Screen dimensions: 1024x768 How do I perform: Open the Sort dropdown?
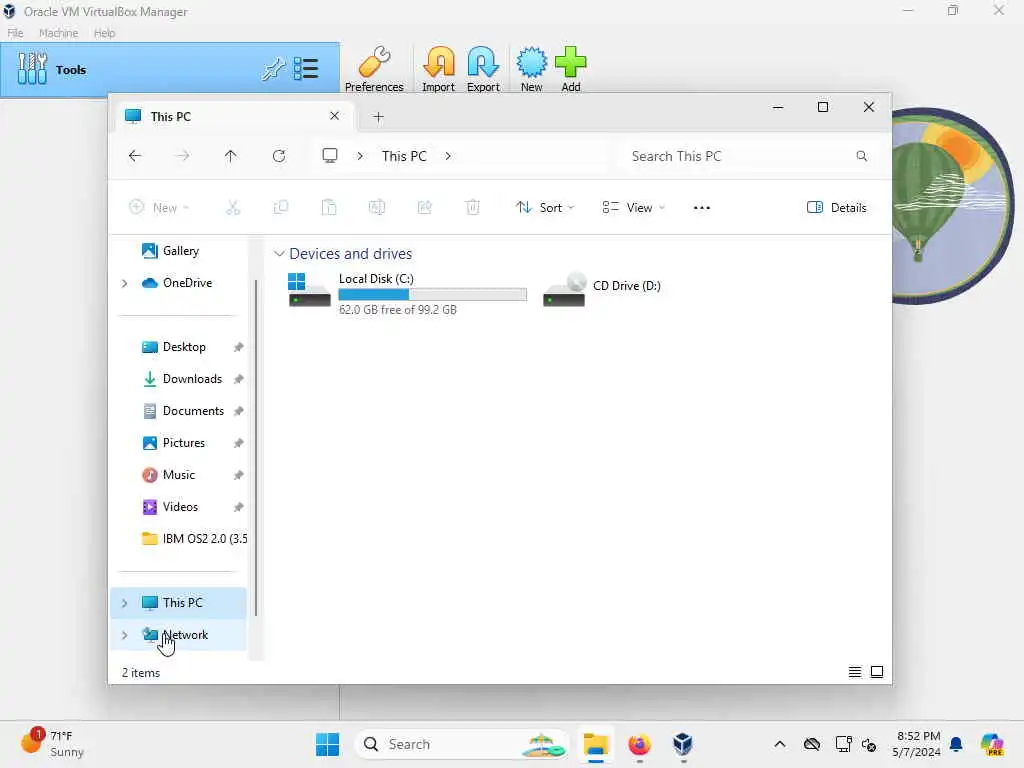545,208
